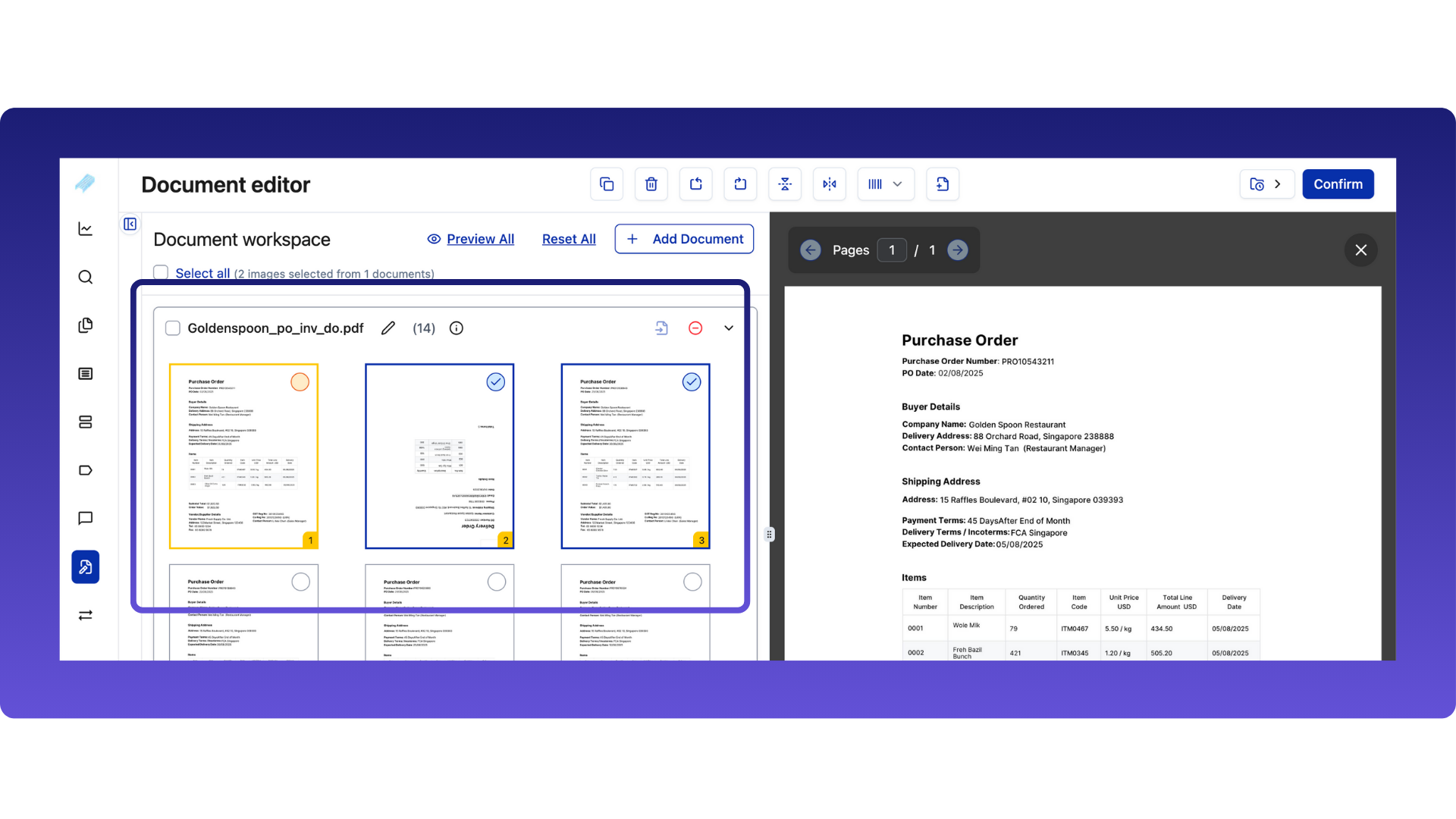The image size is (1456, 819).
Task: Open the search icon in left sidebar
Action: click(x=86, y=278)
